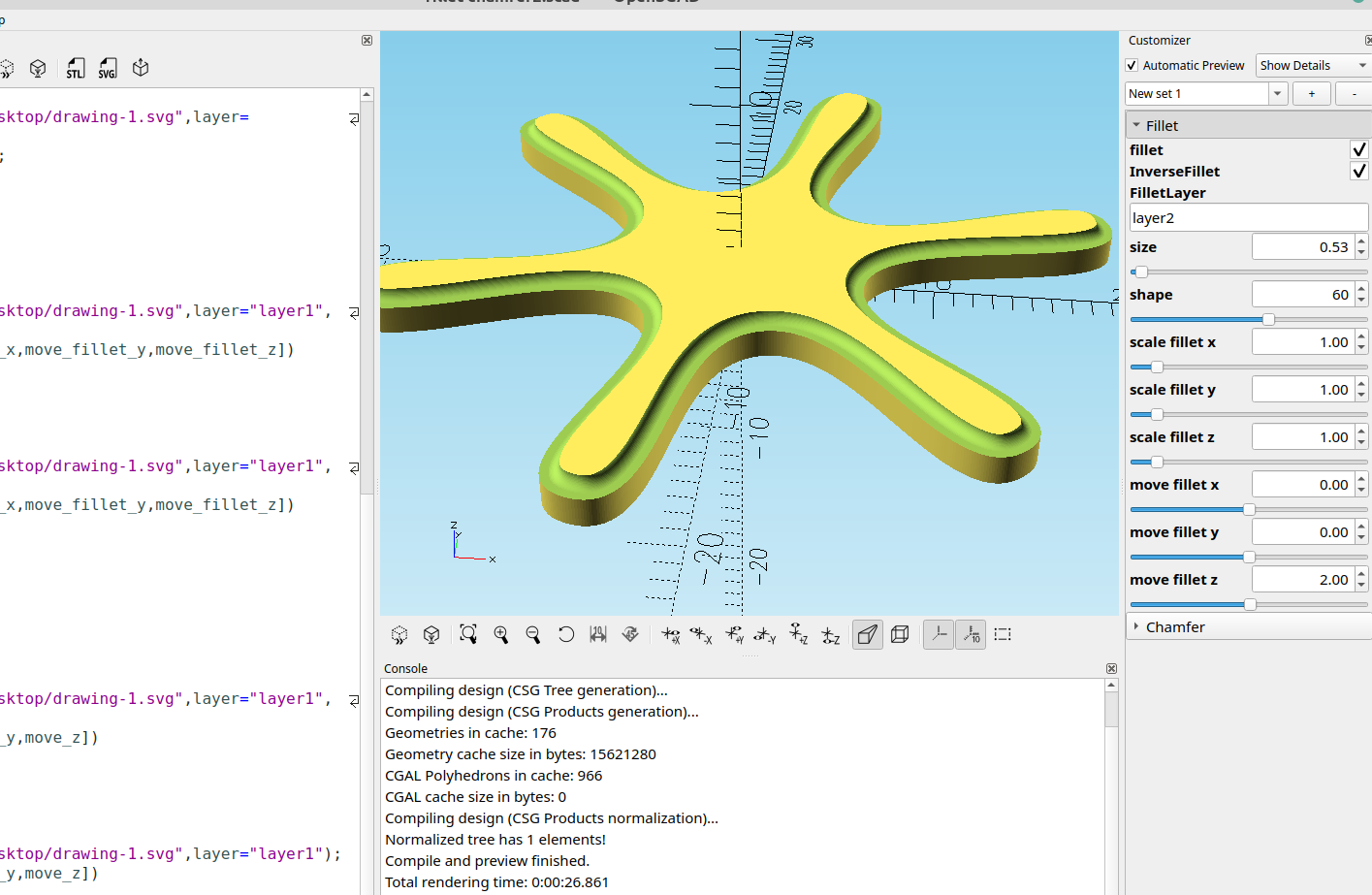Open the 3D print dialog
Viewport: 1372px width, 895px height.
tap(140, 68)
